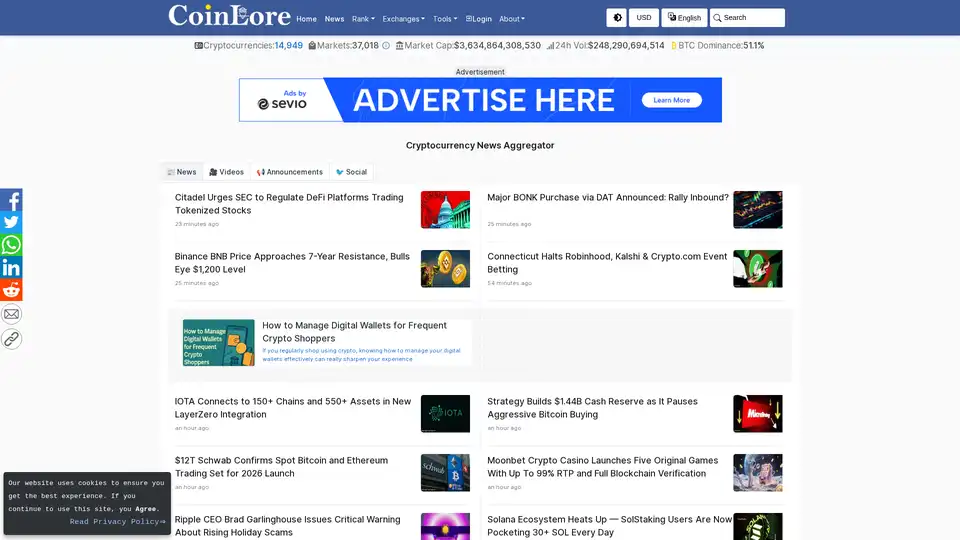Open IOTA Connects to 150+ Chains article

pyautogui.click(x=293, y=408)
